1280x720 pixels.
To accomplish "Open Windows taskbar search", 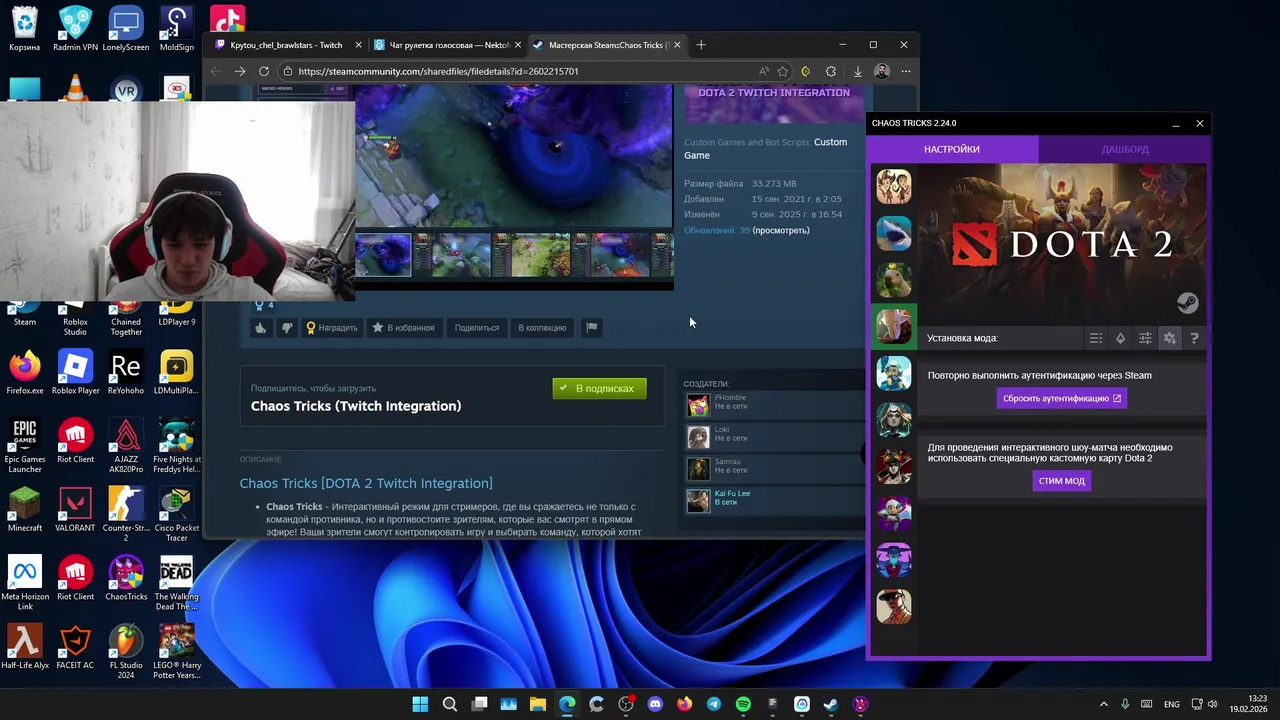I will 450,704.
